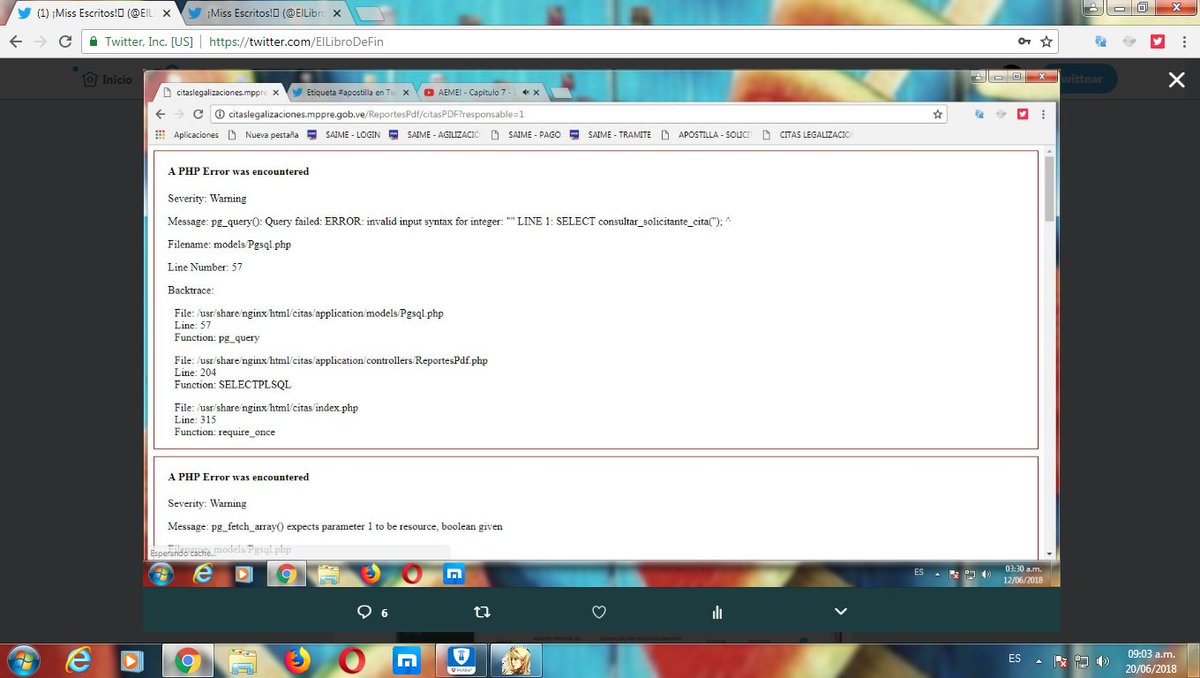Launch Internet Explorer from bottom taskbar
This screenshot has width=1200, height=678.
78,660
